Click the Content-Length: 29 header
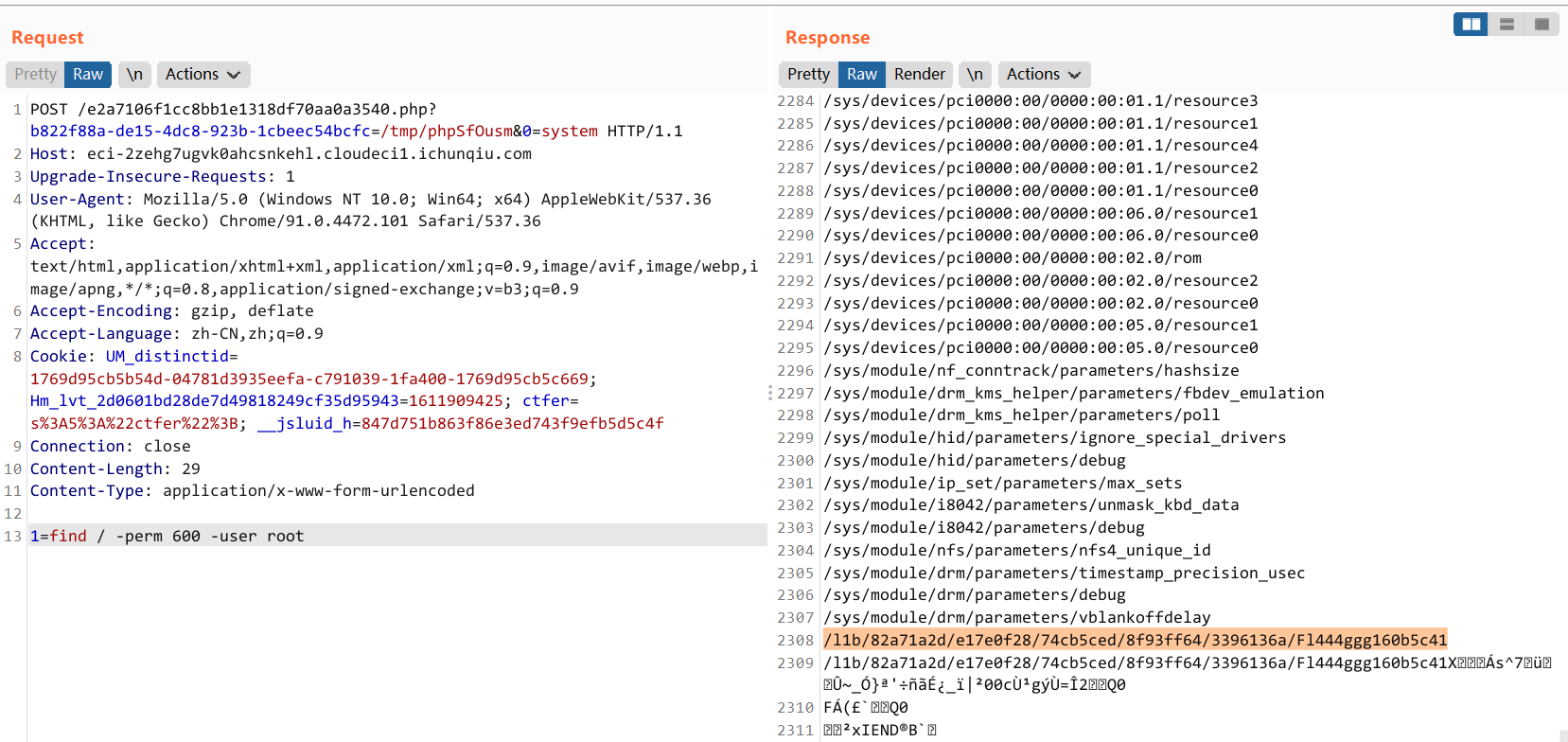The height and width of the screenshot is (742, 1568). point(115,468)
